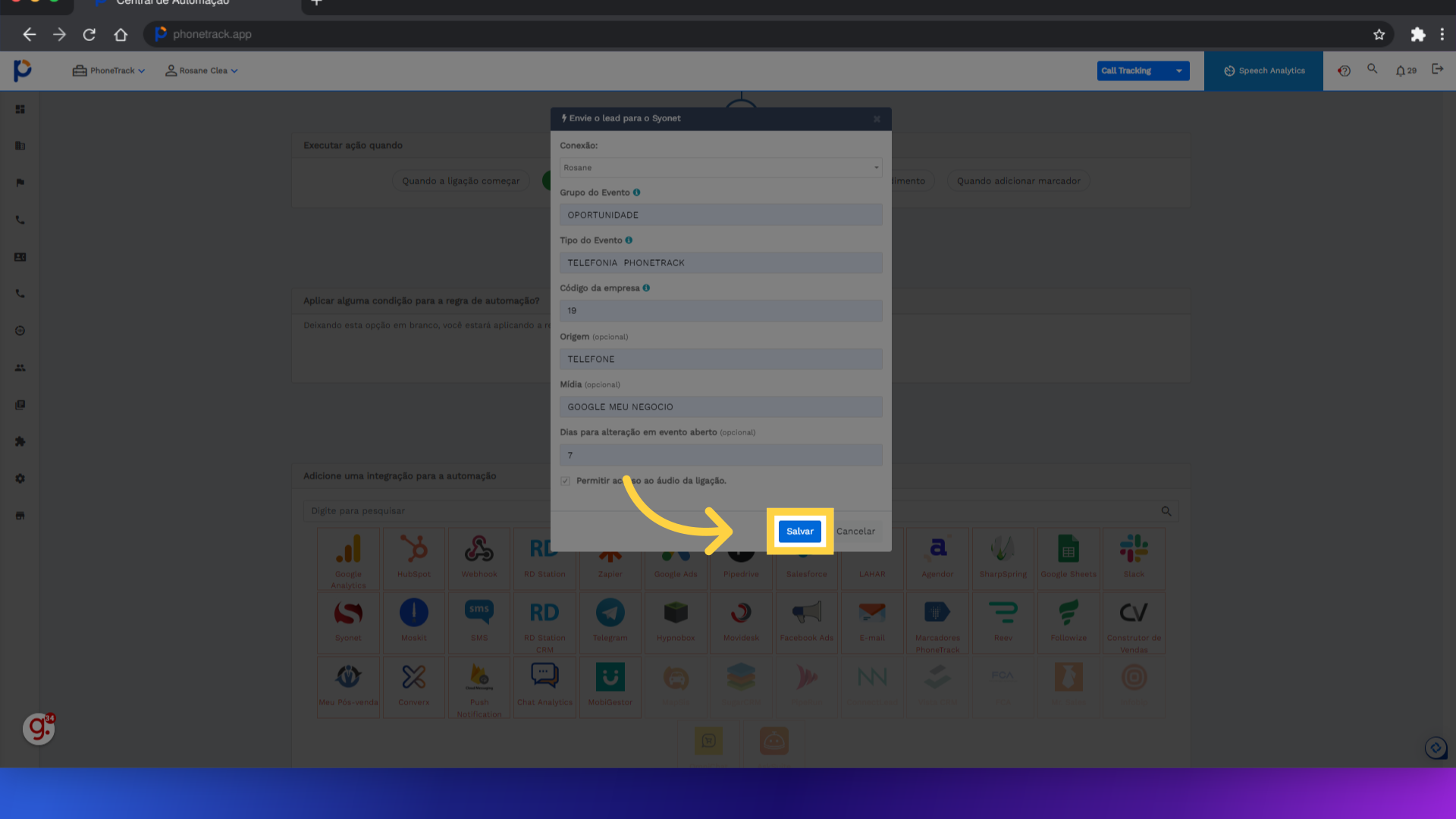Image resolution: width=1456 pixels, height=819 pixels.
Task: Select the Slack integration
Action: 1134,559
